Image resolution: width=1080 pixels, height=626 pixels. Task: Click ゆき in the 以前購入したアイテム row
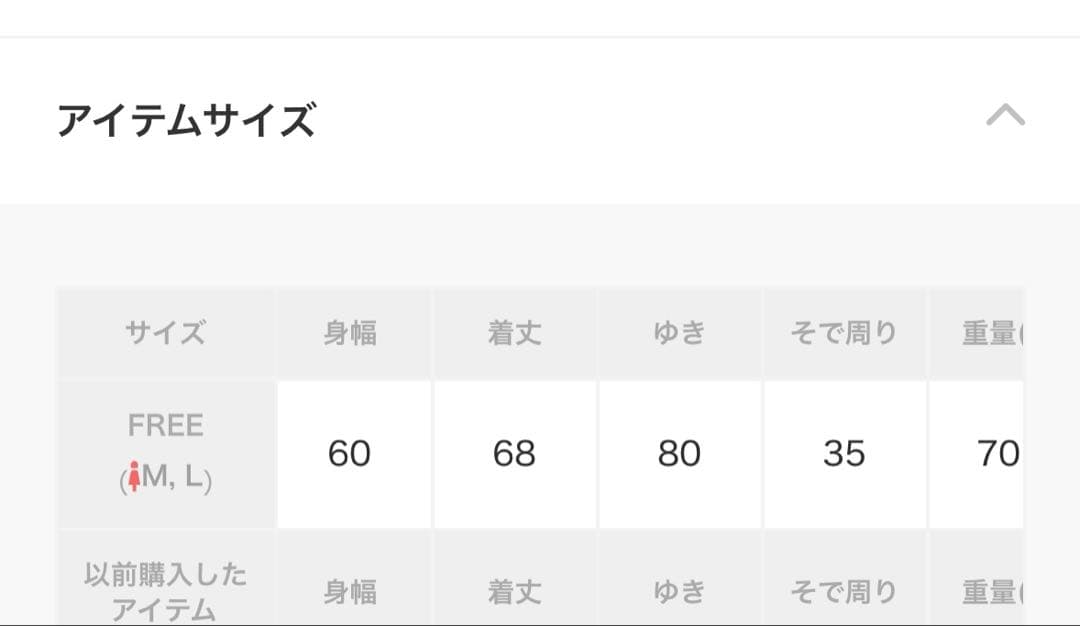pos(679,592)
